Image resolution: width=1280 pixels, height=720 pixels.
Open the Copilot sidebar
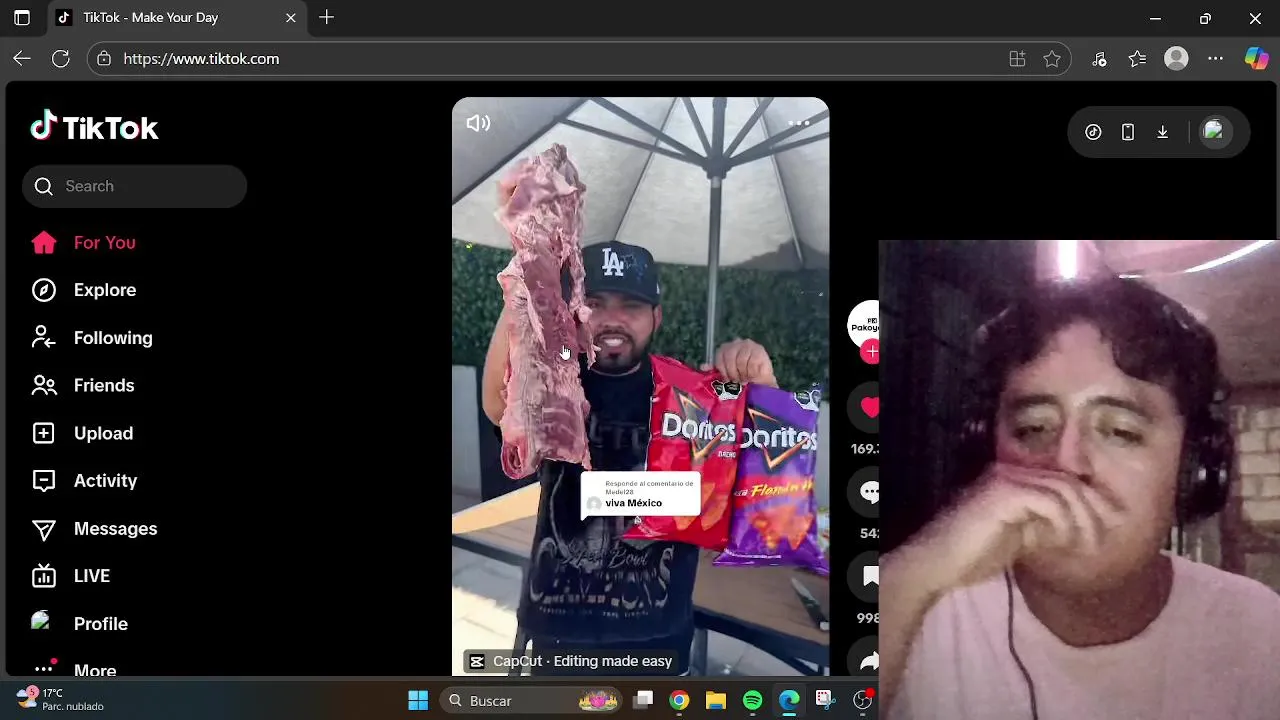tap(1256, 59)
